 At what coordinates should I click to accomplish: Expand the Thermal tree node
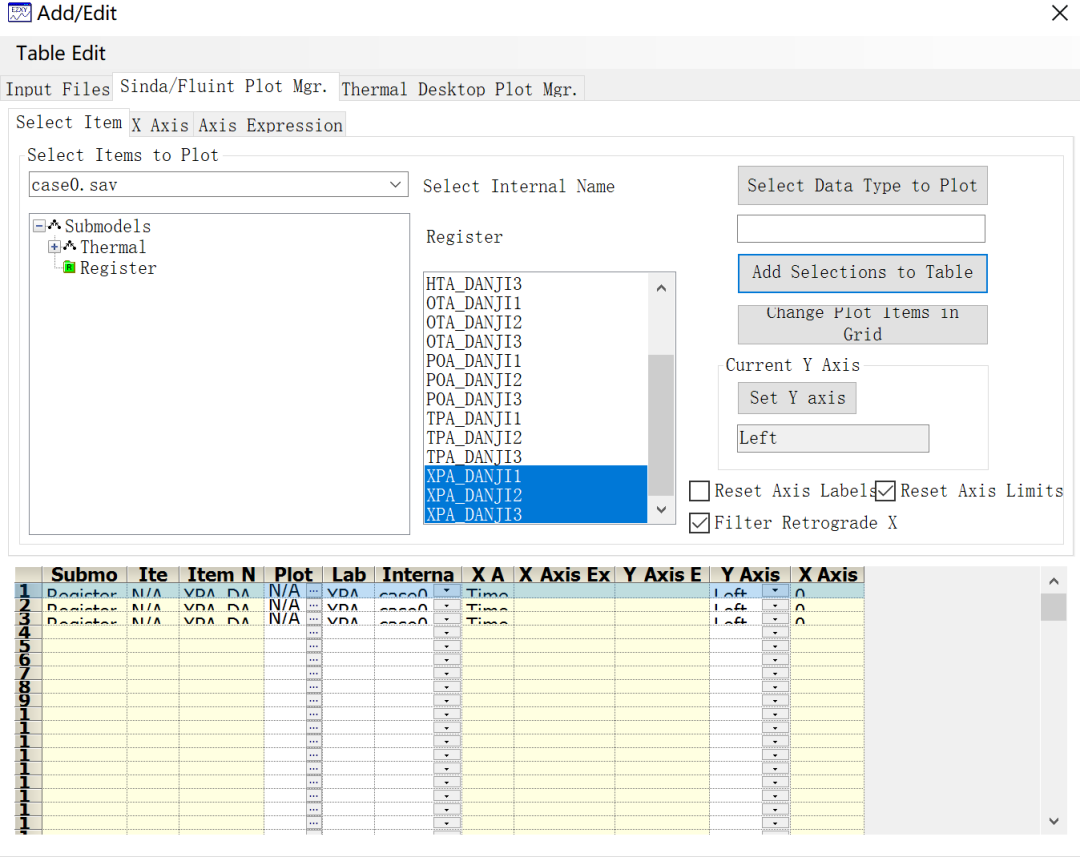54,247
